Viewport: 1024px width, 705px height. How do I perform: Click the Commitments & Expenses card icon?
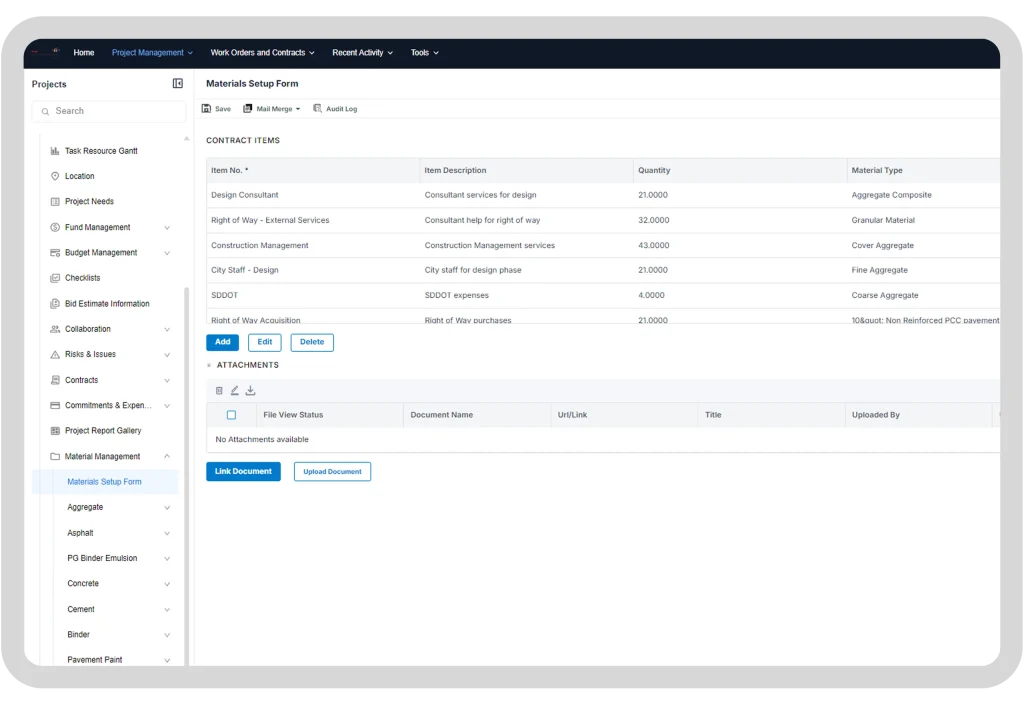tap(55, 405)
